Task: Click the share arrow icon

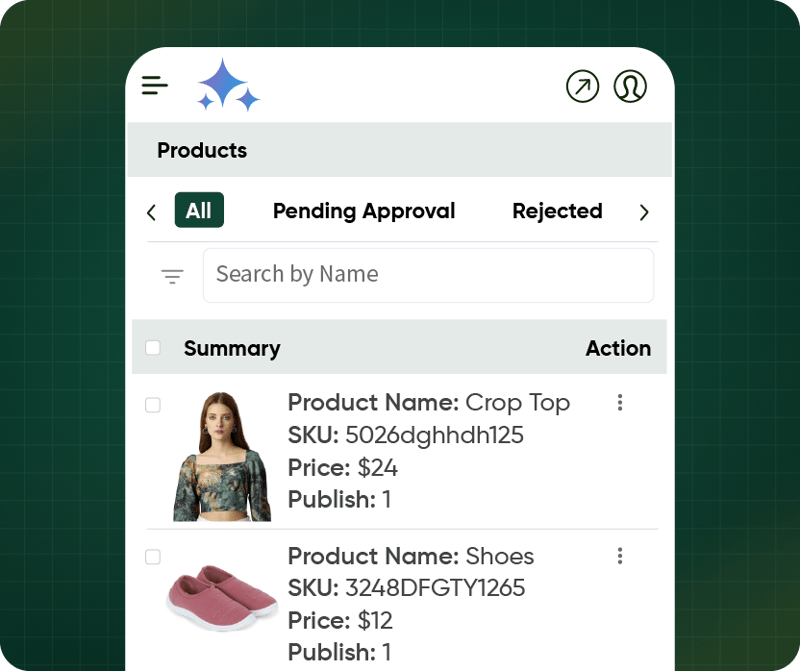Action: (582, 87)
